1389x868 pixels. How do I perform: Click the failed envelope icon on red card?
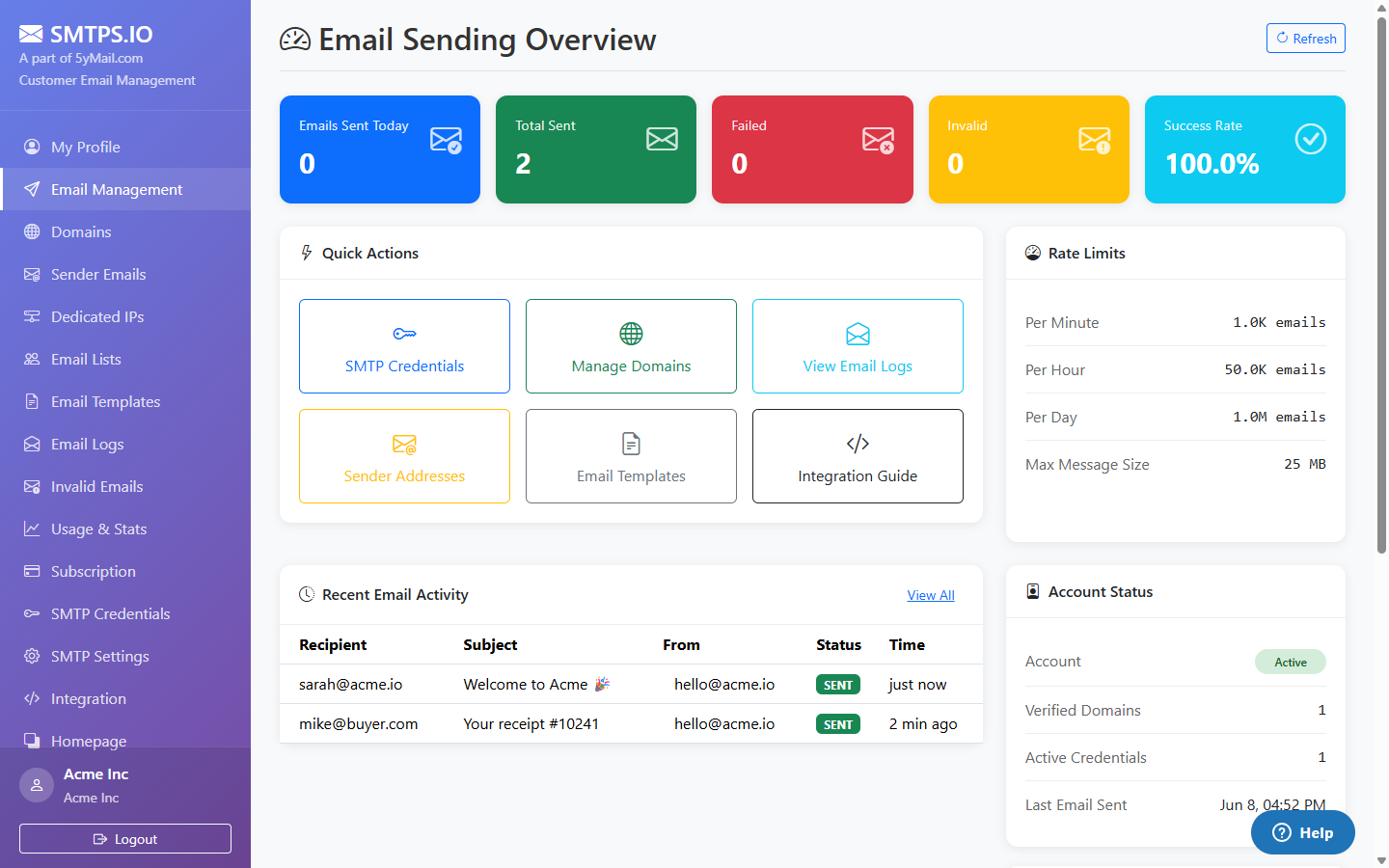click(878, 140)
